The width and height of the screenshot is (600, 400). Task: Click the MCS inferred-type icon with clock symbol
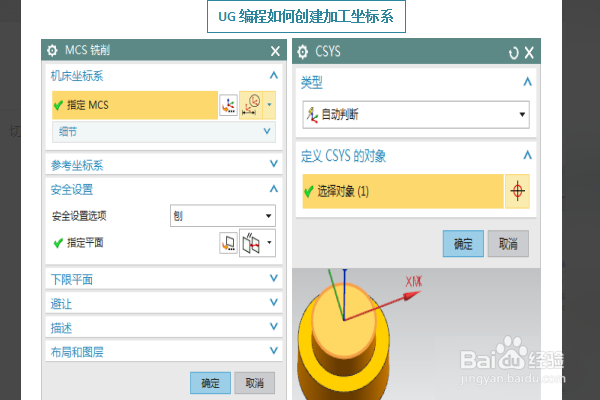point(251,105)
